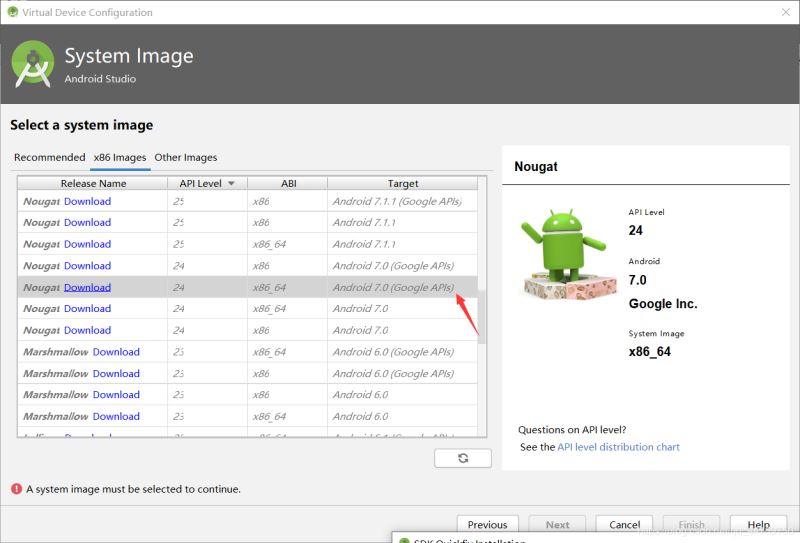Click the Help button
This screenshot has height=543, width=800.
(x=758, y=525)
